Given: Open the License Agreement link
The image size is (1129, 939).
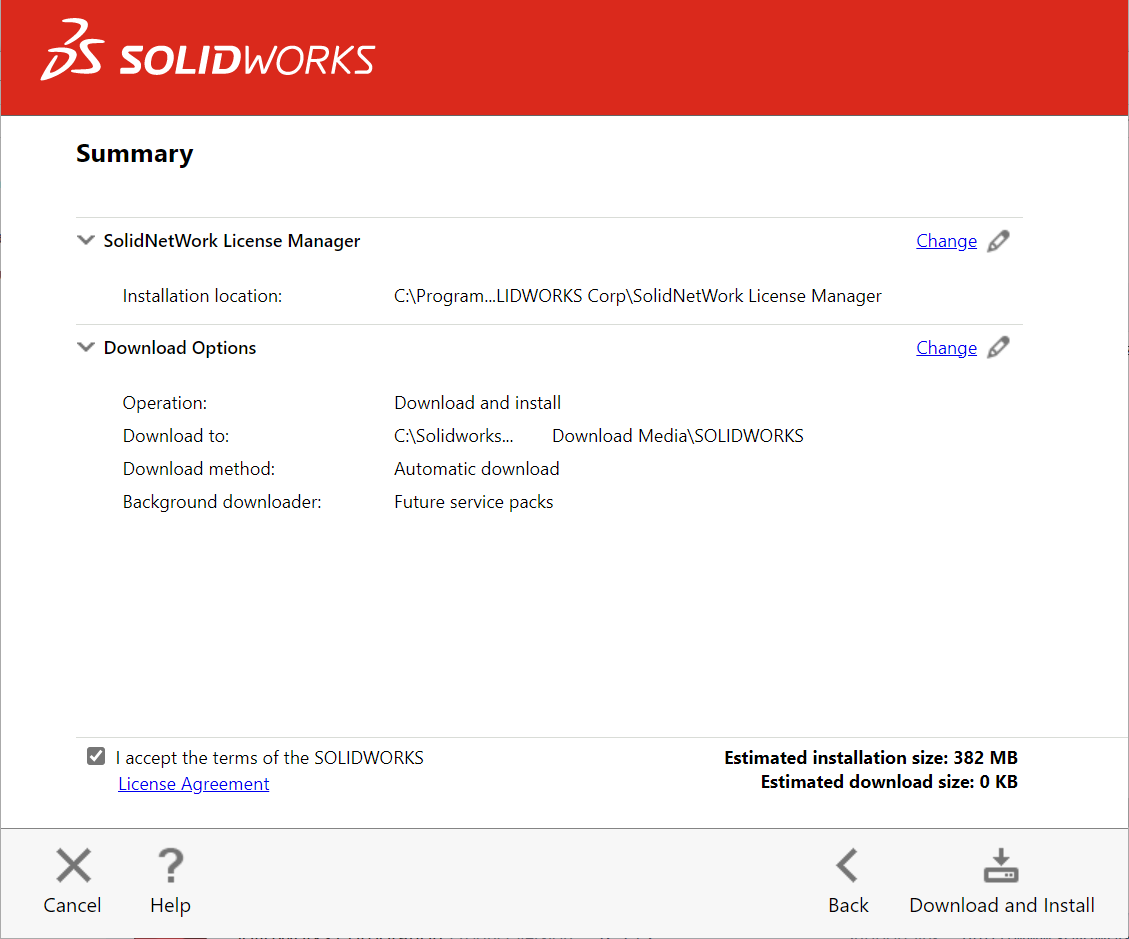Looking at the screenshot, I should (x=194, y=783).
